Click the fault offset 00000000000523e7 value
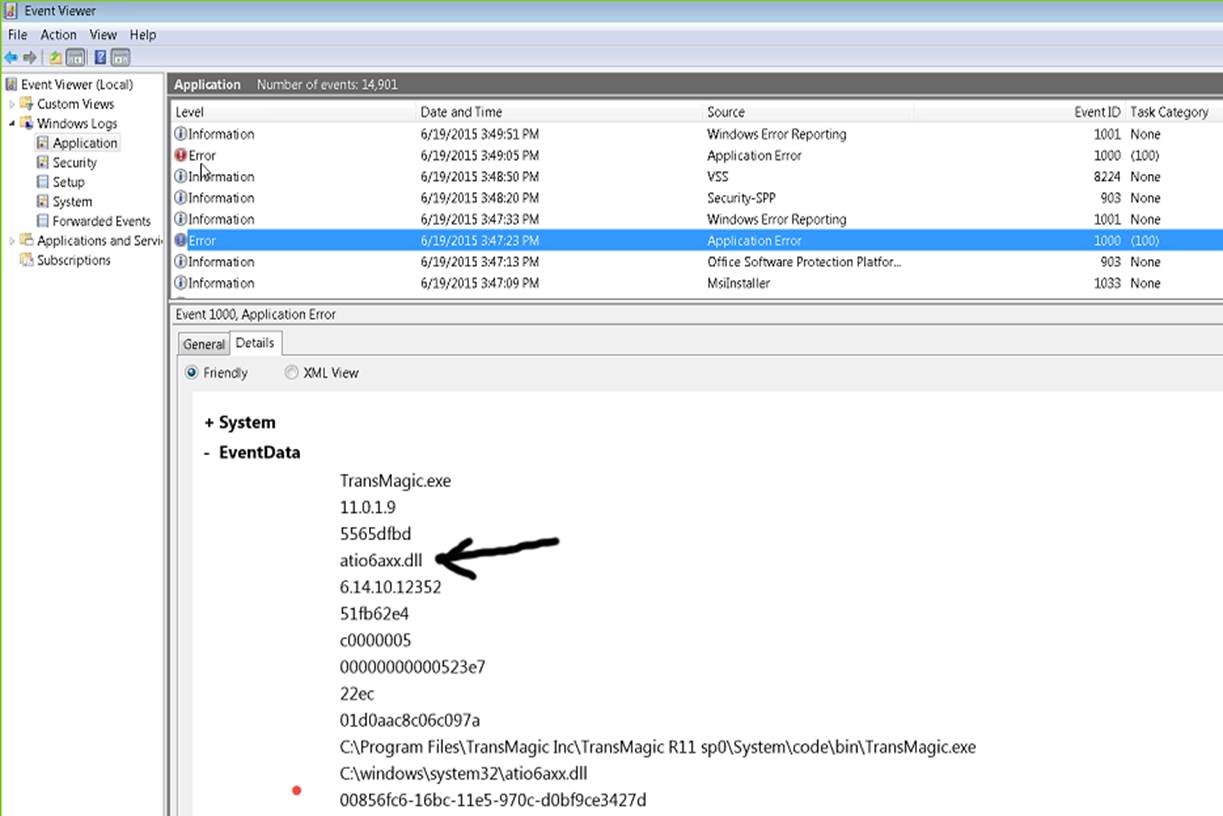The height and width of the screenshot is (816, 1223). point(413,667)
